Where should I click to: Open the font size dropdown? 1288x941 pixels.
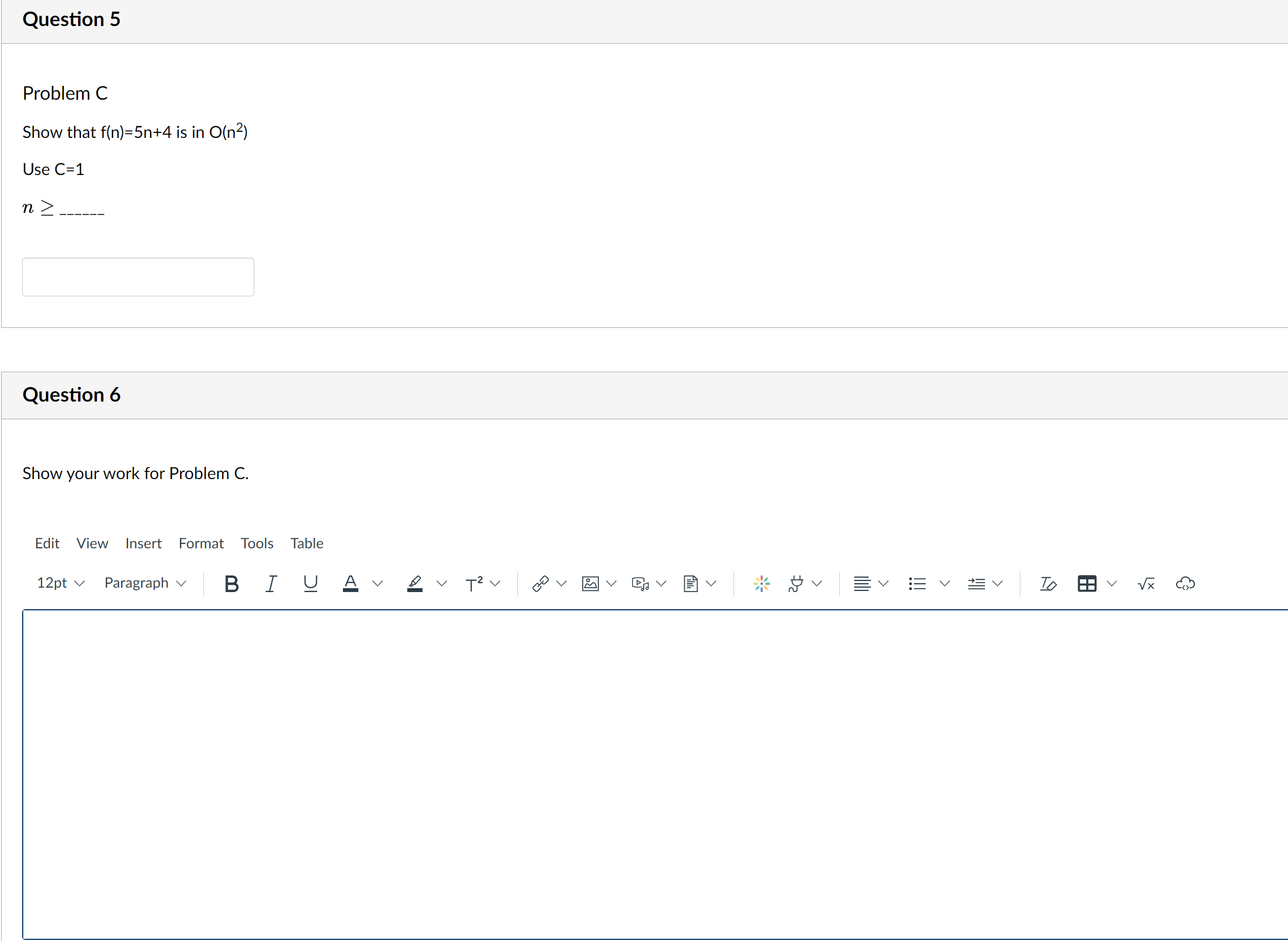(60, 583)
